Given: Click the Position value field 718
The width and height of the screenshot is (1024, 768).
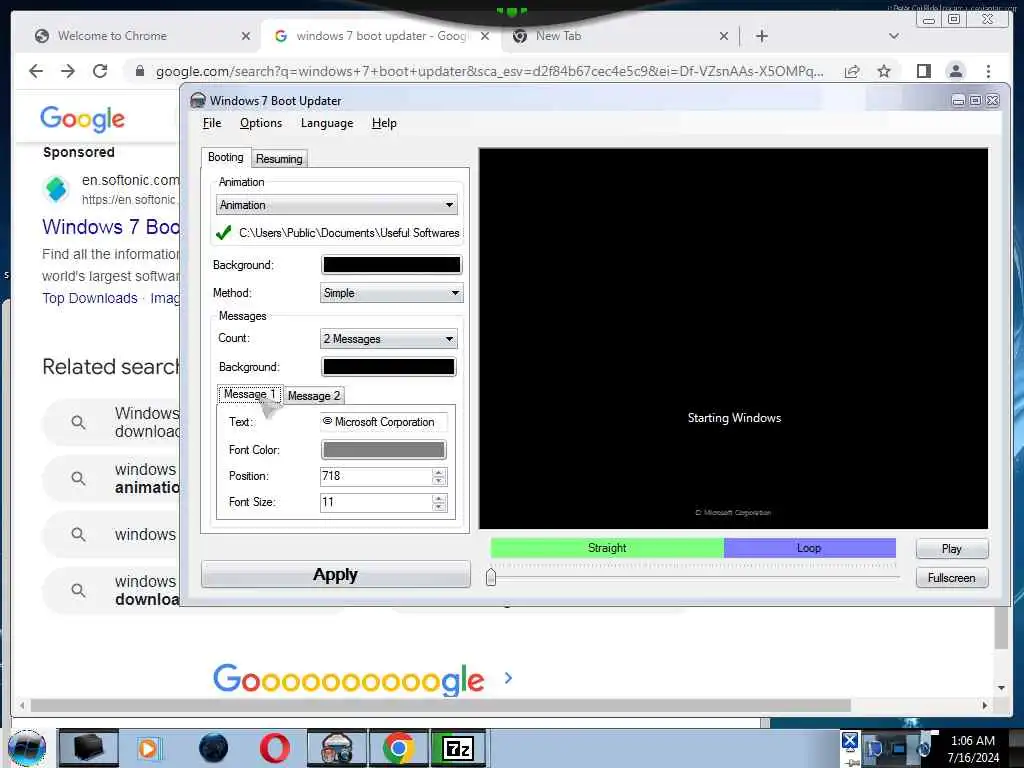Looking at the screenshot, I should point(376,476).
